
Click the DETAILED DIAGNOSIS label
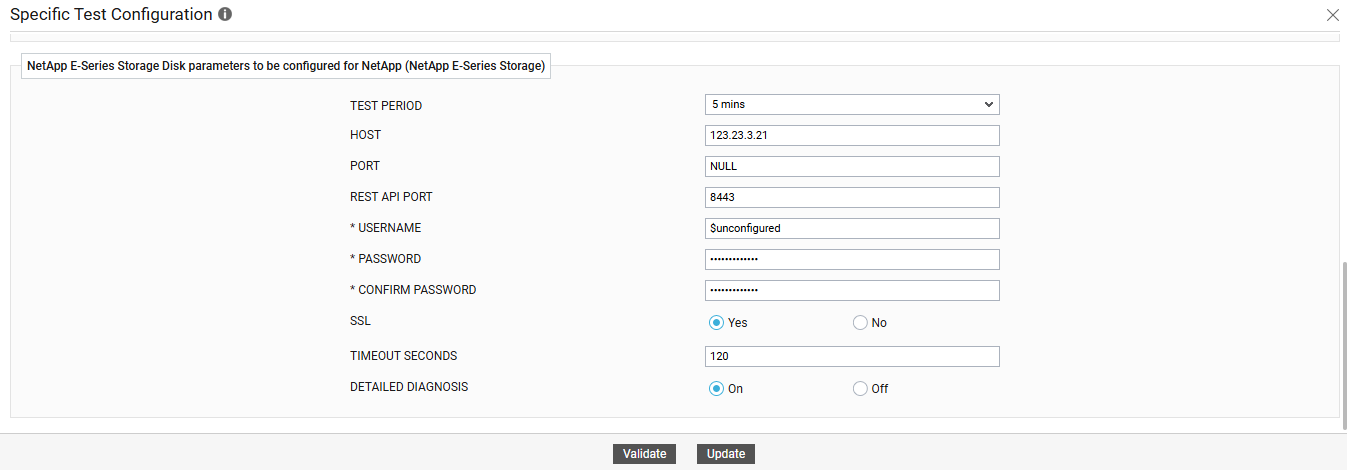(x=409, y=387)
